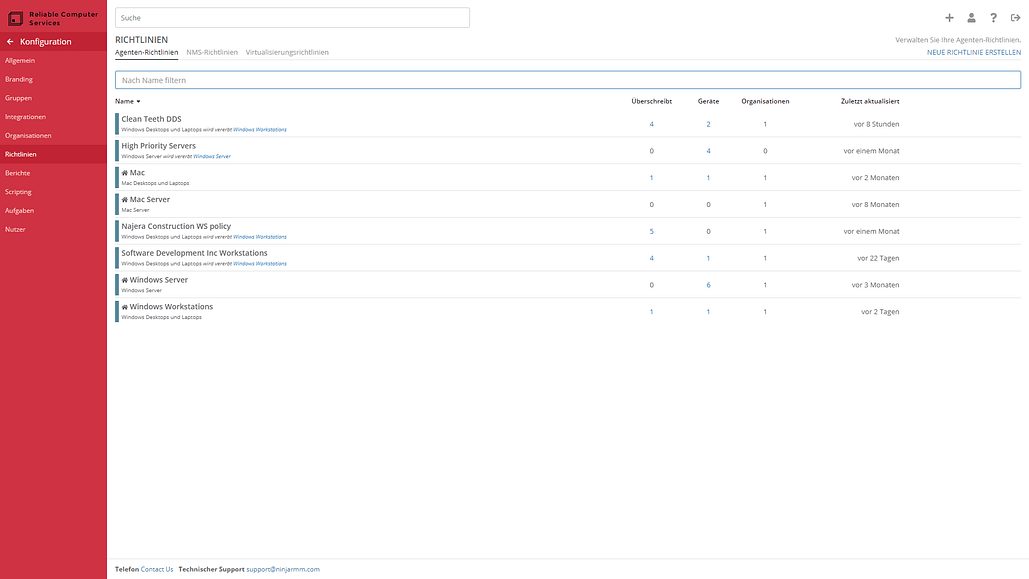
Task: Click the logout arrow icon
Action: (1015, 18)
